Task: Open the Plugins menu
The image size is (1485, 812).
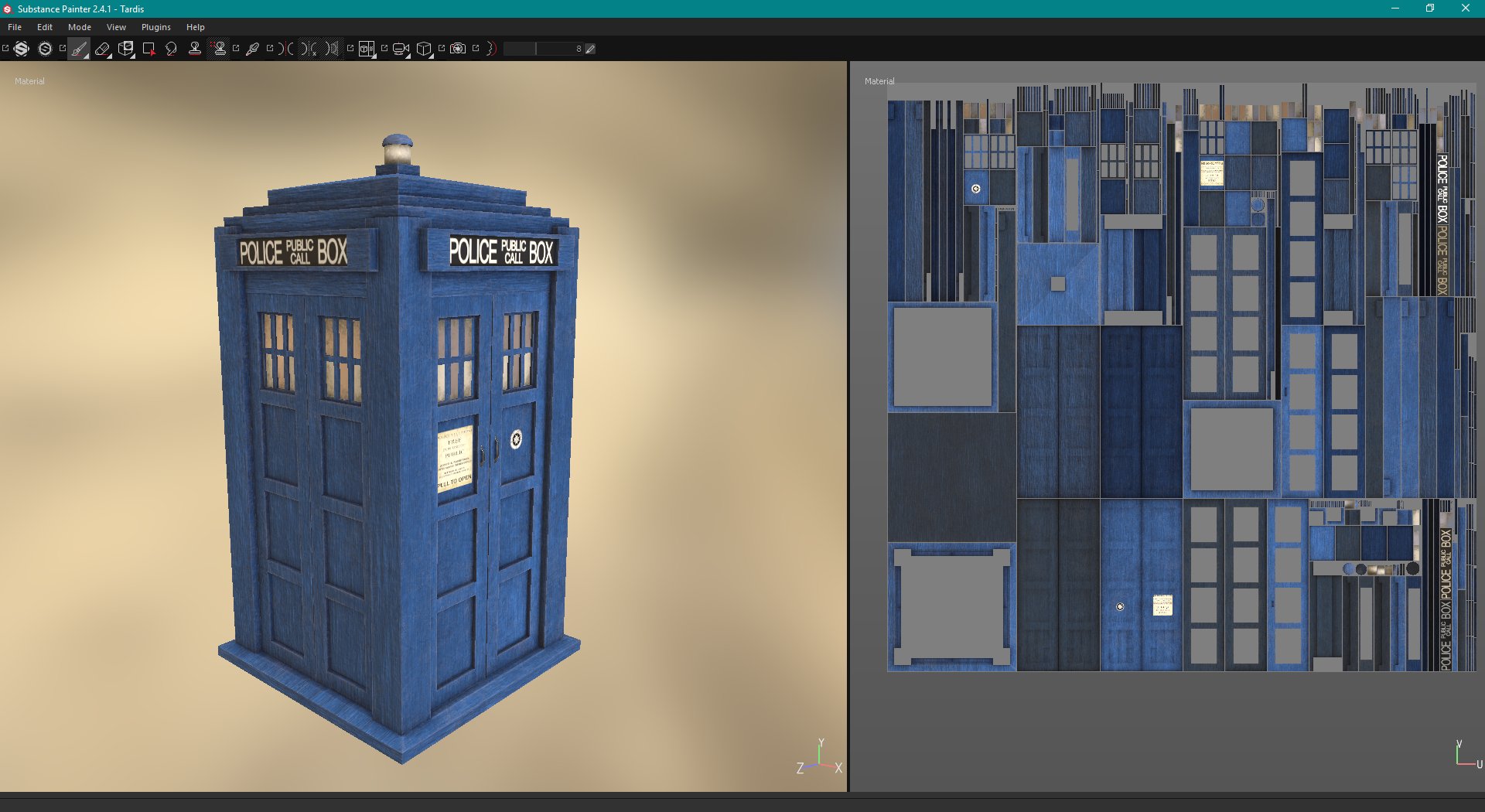Action: [x=155, y=26]
